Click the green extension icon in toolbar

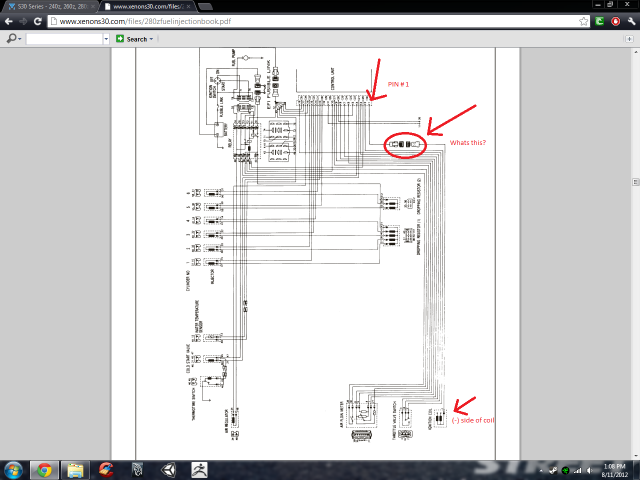click(598, 21)
